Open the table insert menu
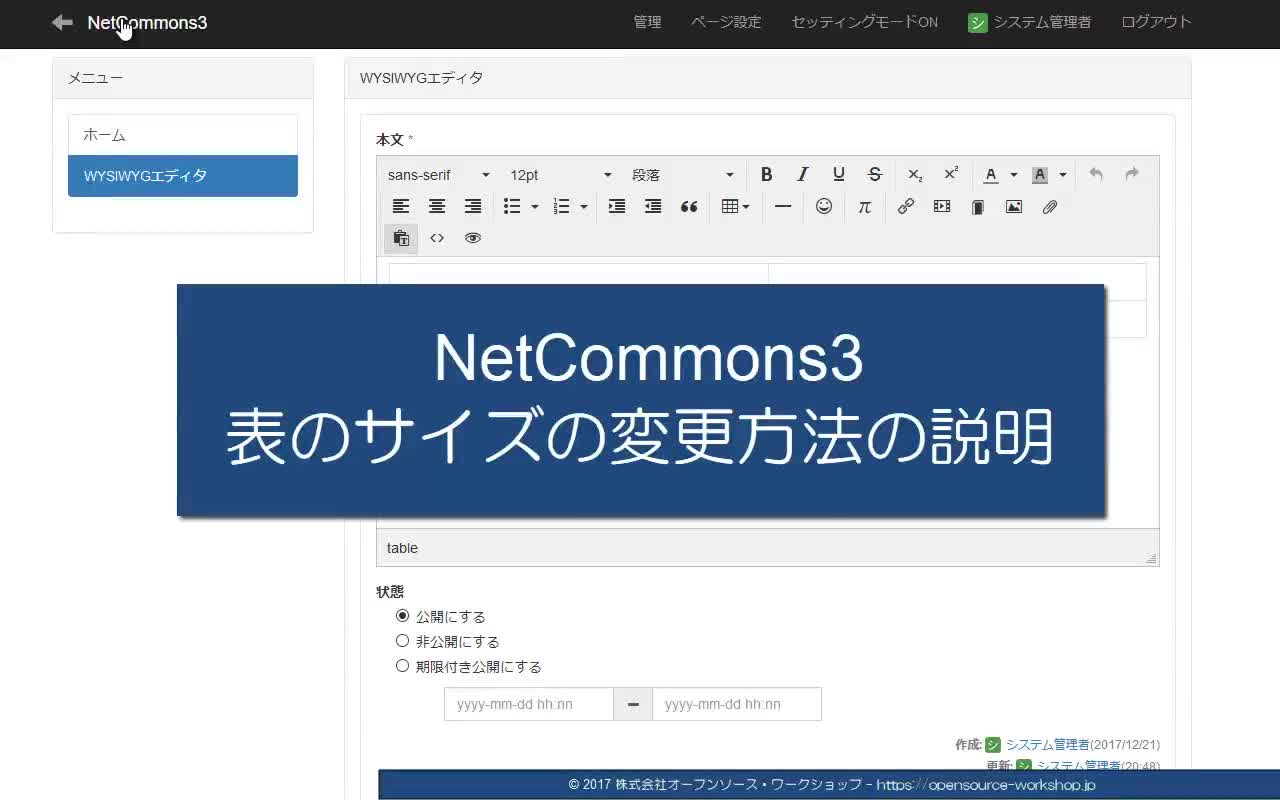Image resolution: width=1280 pixels, height=800 pixels. tap(735, 206)
